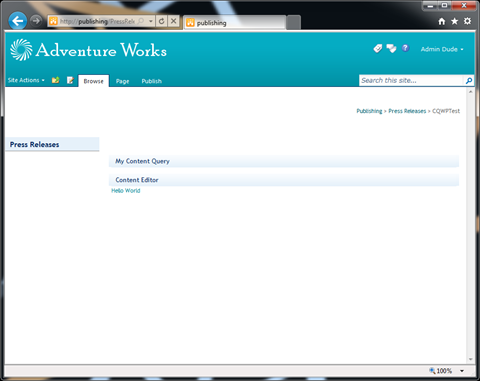Open the Press Releases breadcrumb link
This screenshot has height=381, width=480.
407,111
